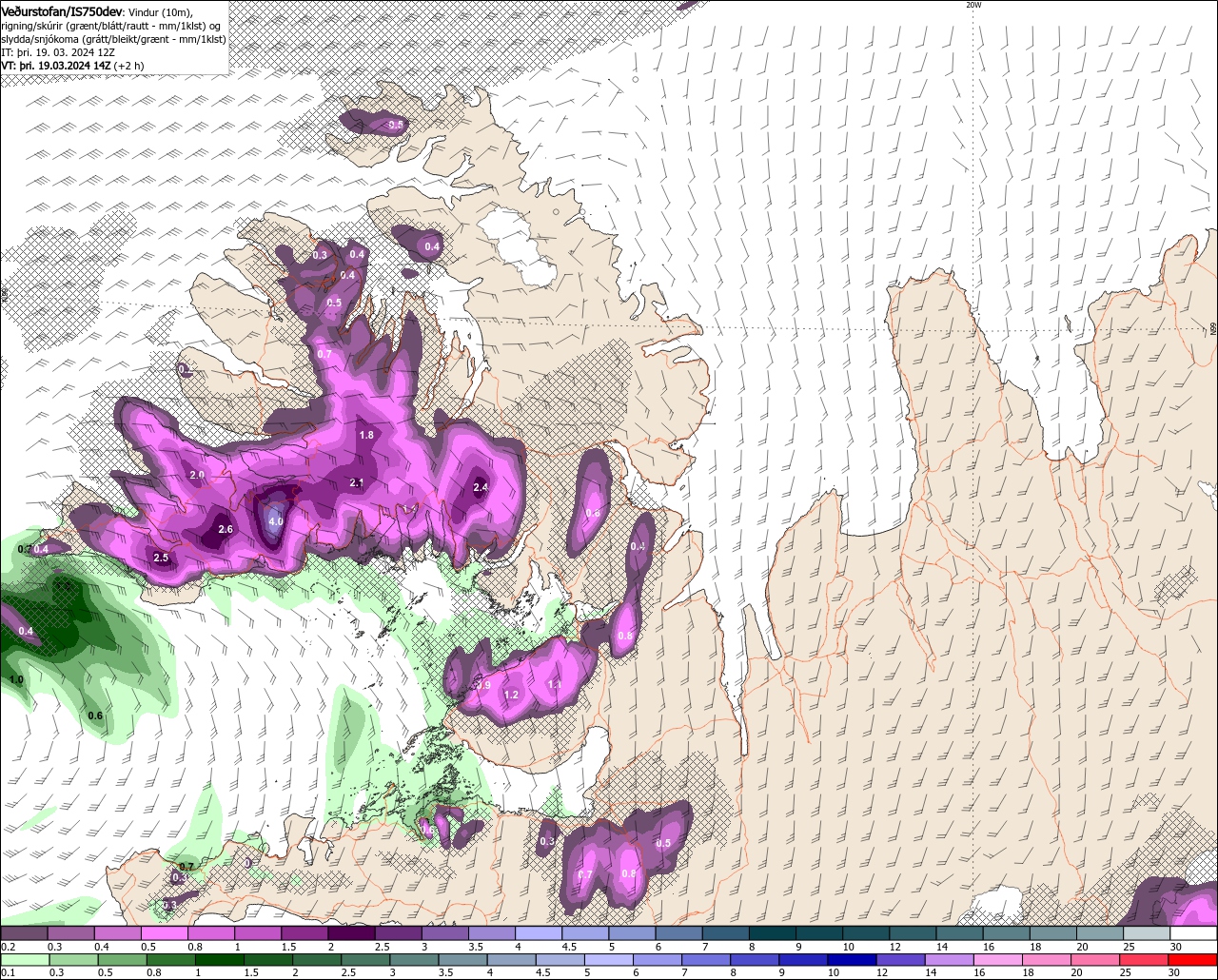This screenshot has height=980, width=1218.
Task: Select the pale lavender swatch on the upper scale
Action: (539, 933)
